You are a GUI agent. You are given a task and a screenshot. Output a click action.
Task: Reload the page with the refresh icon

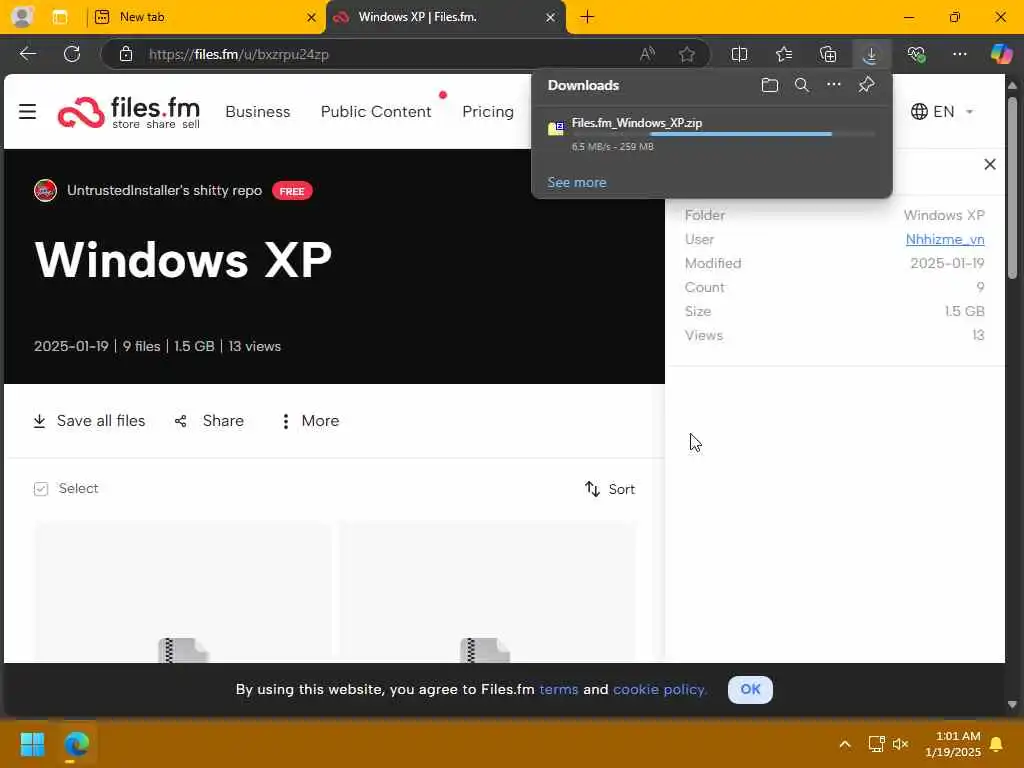[72, 54]
